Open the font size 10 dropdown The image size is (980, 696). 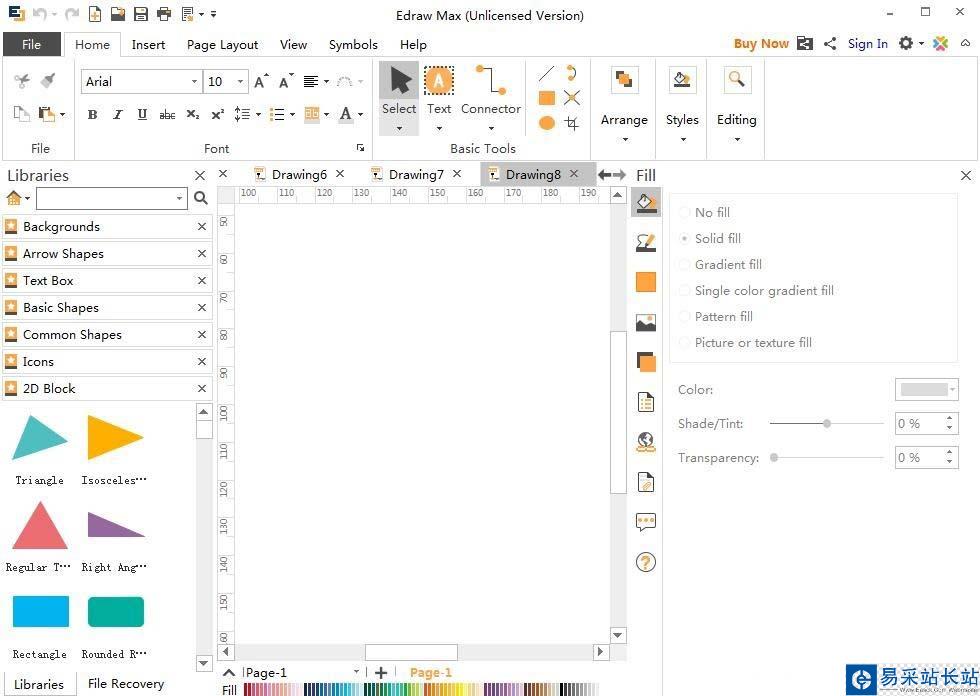click(240, 82)
